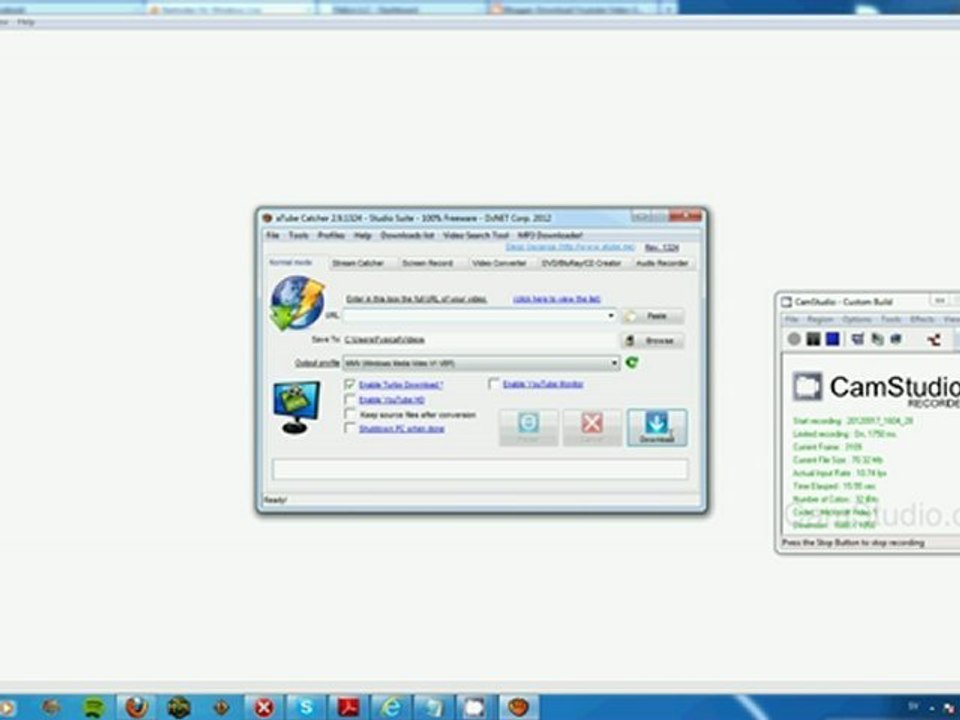Click the red X circle taskbar icon

point(264,708)
